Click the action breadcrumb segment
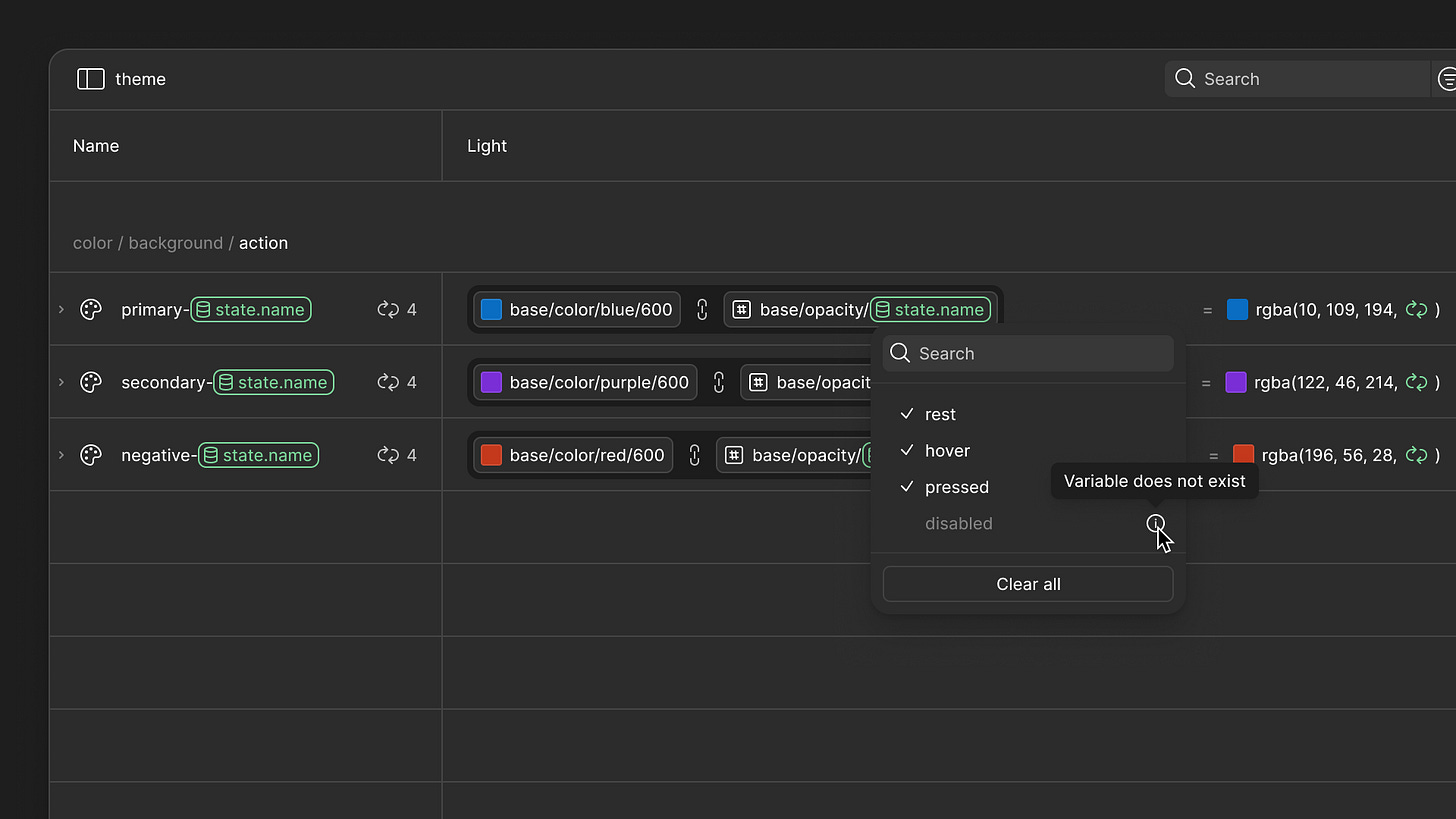Screen dimensions: 1456x819 [x=263, y=243]
